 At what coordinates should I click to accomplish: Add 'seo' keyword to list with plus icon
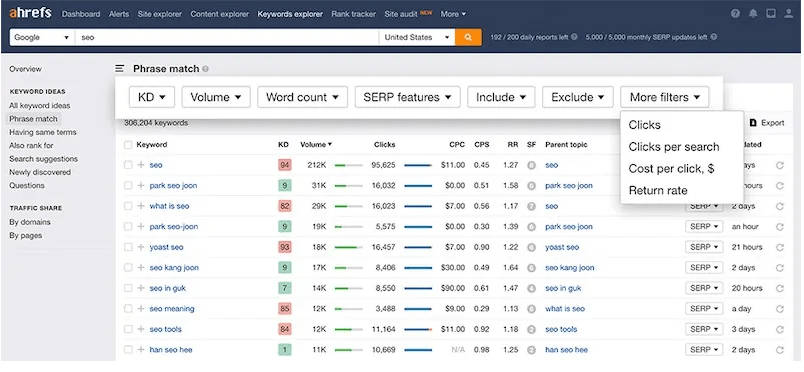point(140,165)
